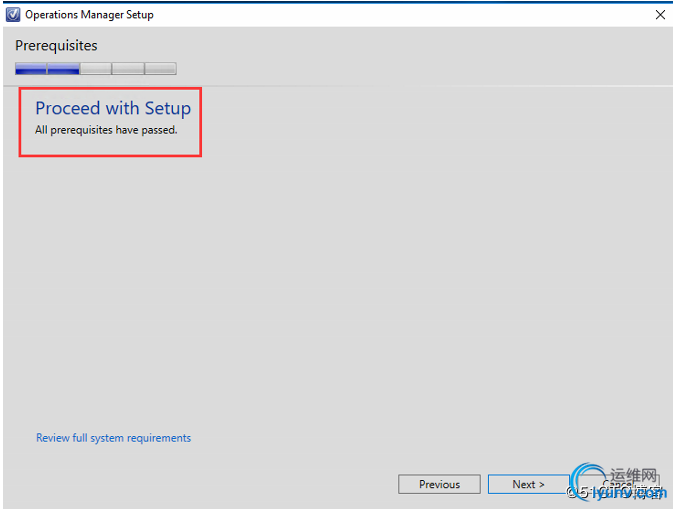Open Review full system requirements link
The height and width of the screenshot is (509, 673).
pos(113,438)
